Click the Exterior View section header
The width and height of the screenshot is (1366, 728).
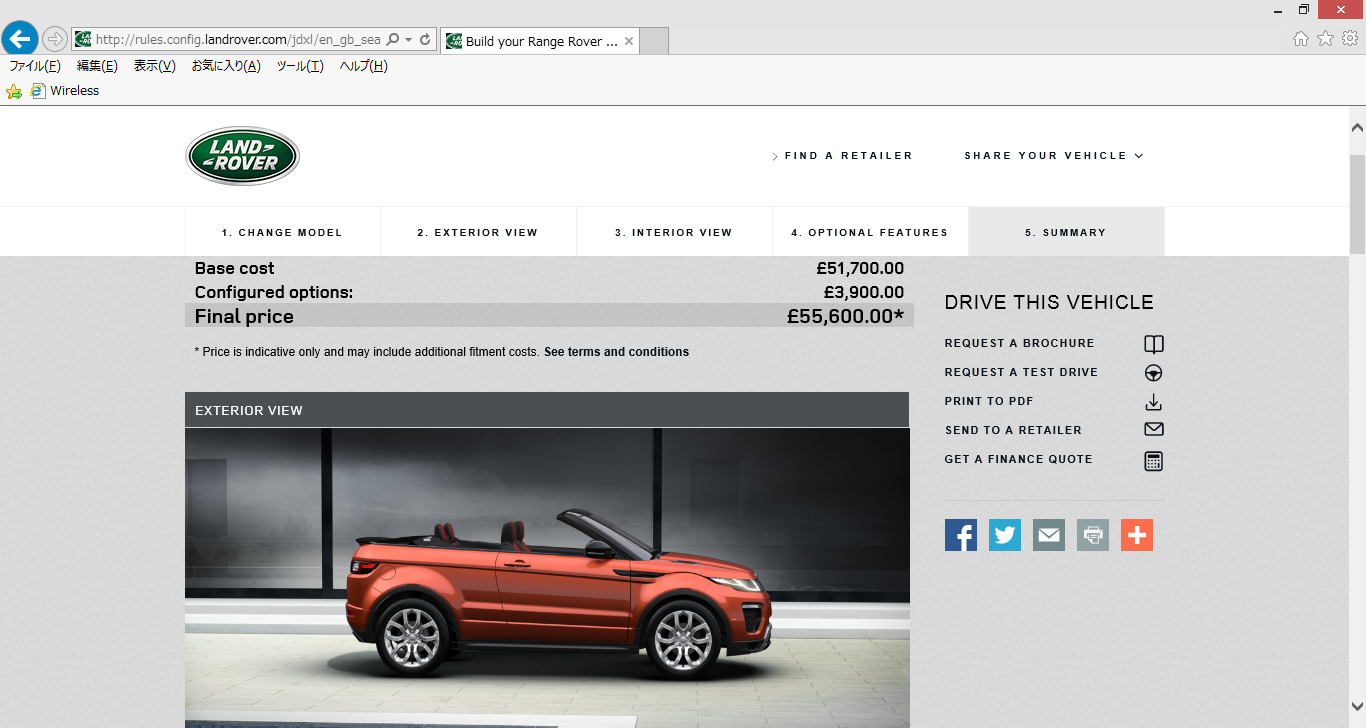pyautogui.click(x=547, y=410)
